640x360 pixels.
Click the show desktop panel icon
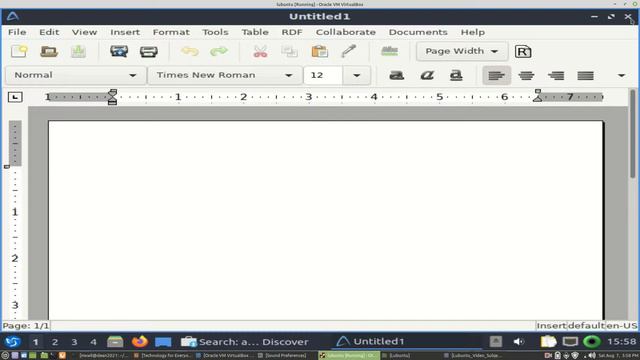click(163, 342)
